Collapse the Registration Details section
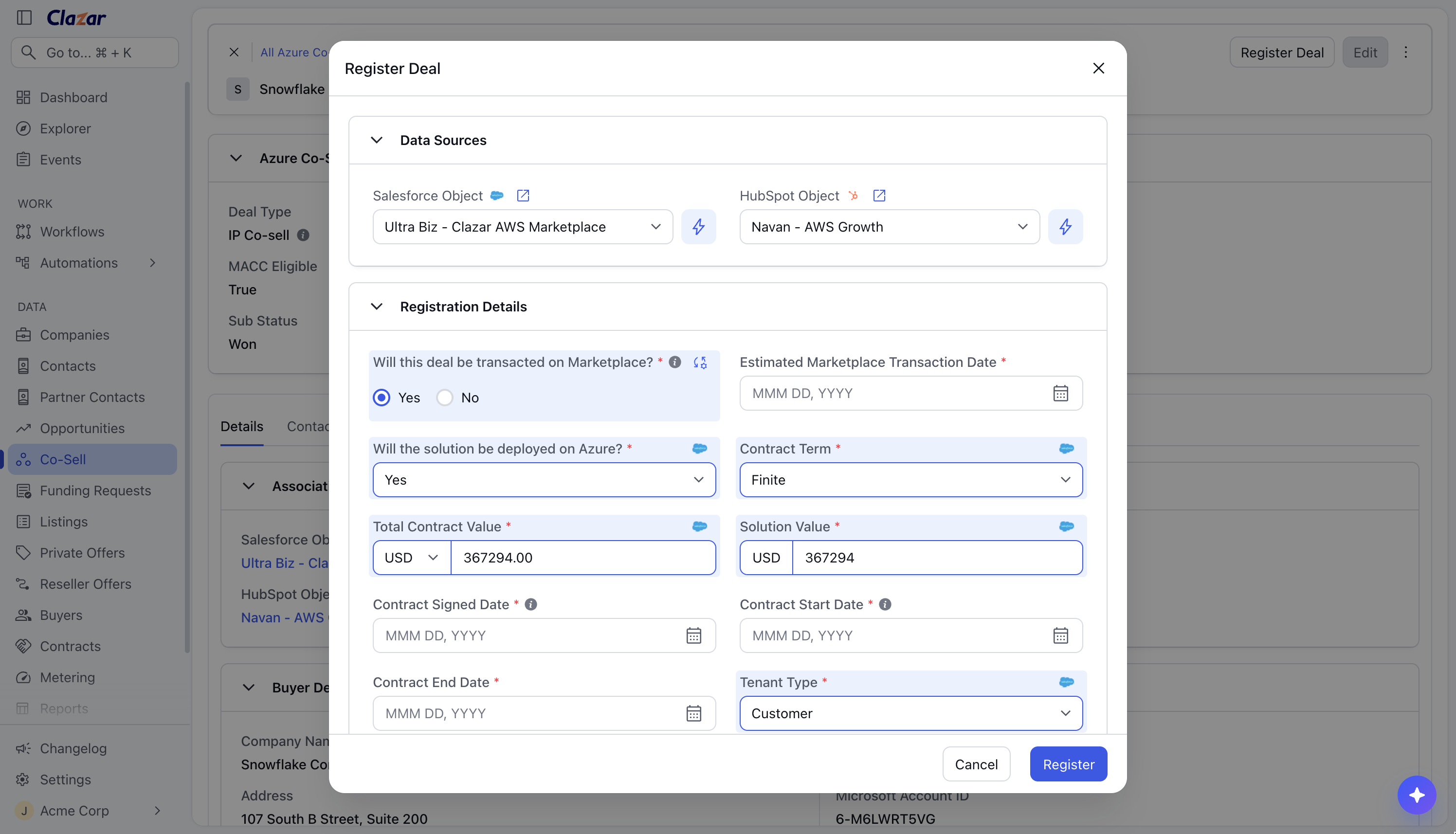The image size is (1456, 834). (x=376, y=307)
